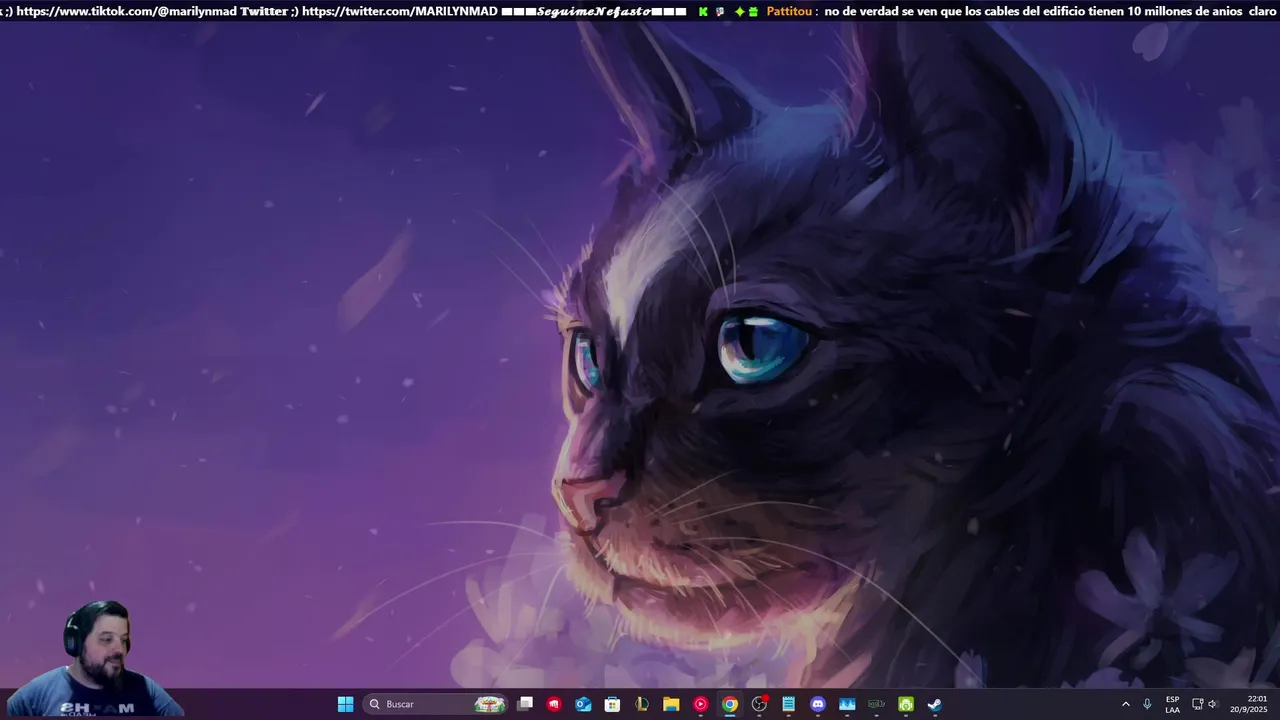
Task: Click the Buscar search box in the taskbar
Action: [x=435, y=704]
